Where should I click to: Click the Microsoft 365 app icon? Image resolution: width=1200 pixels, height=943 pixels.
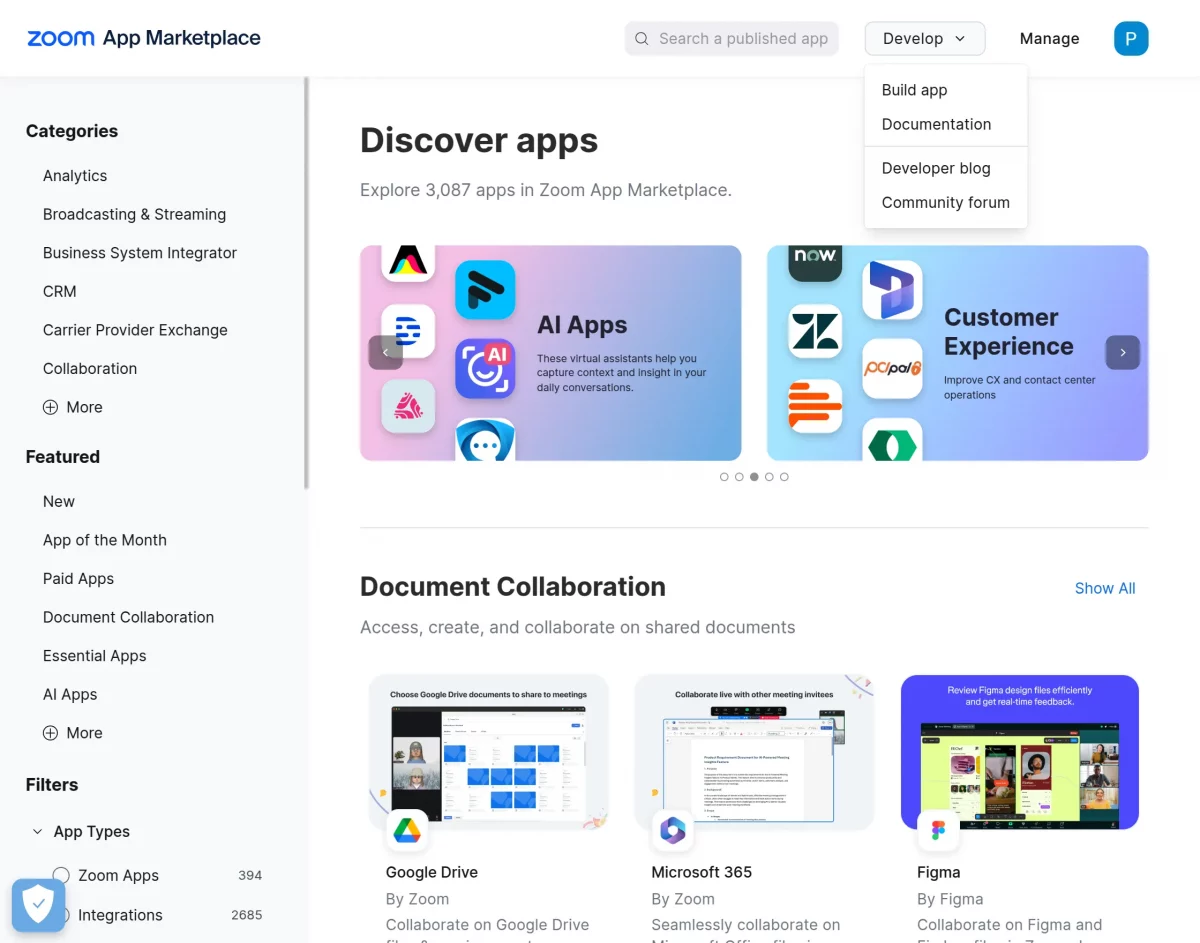click(x=672, y=830)
